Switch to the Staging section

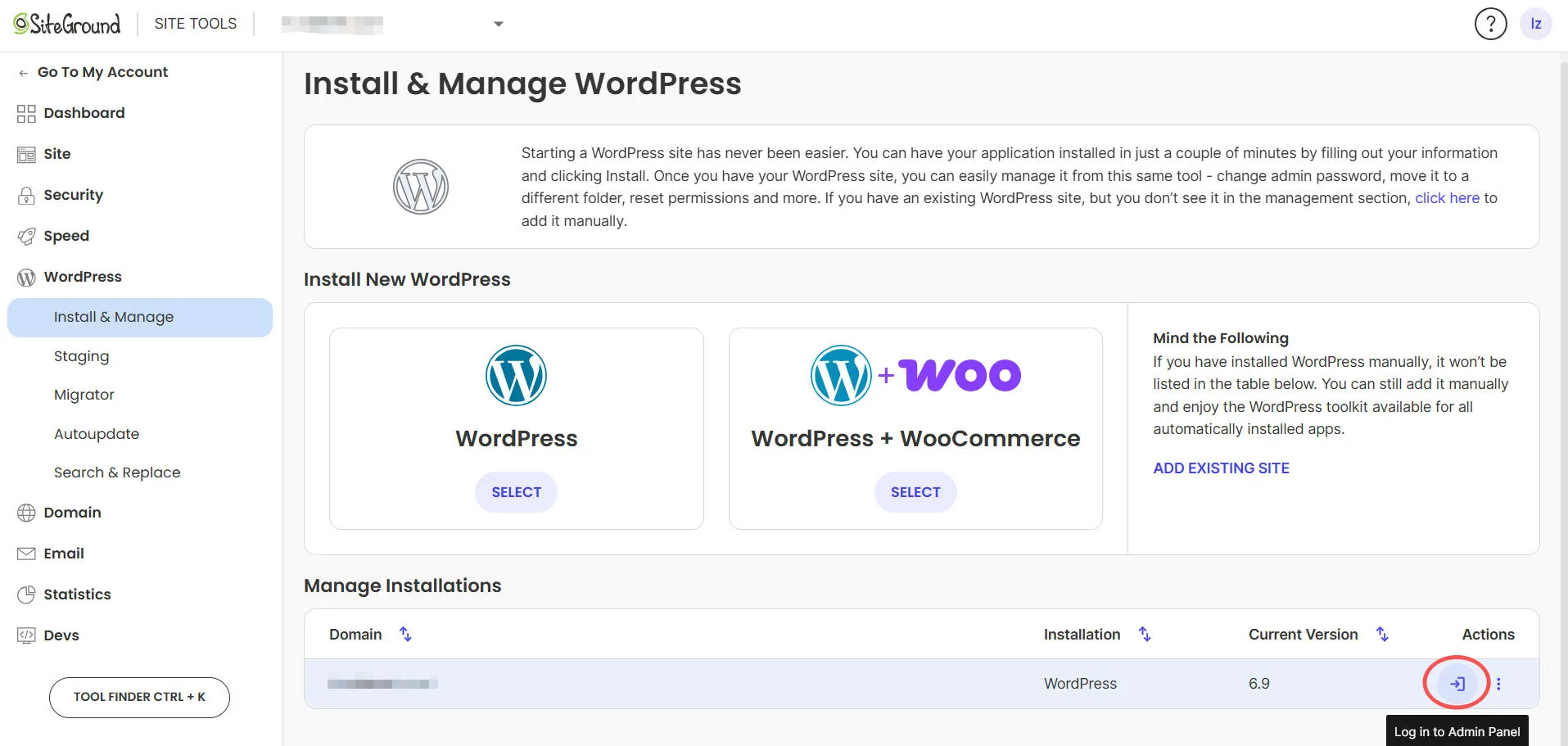pyautogui.click(x=81, y=356)
